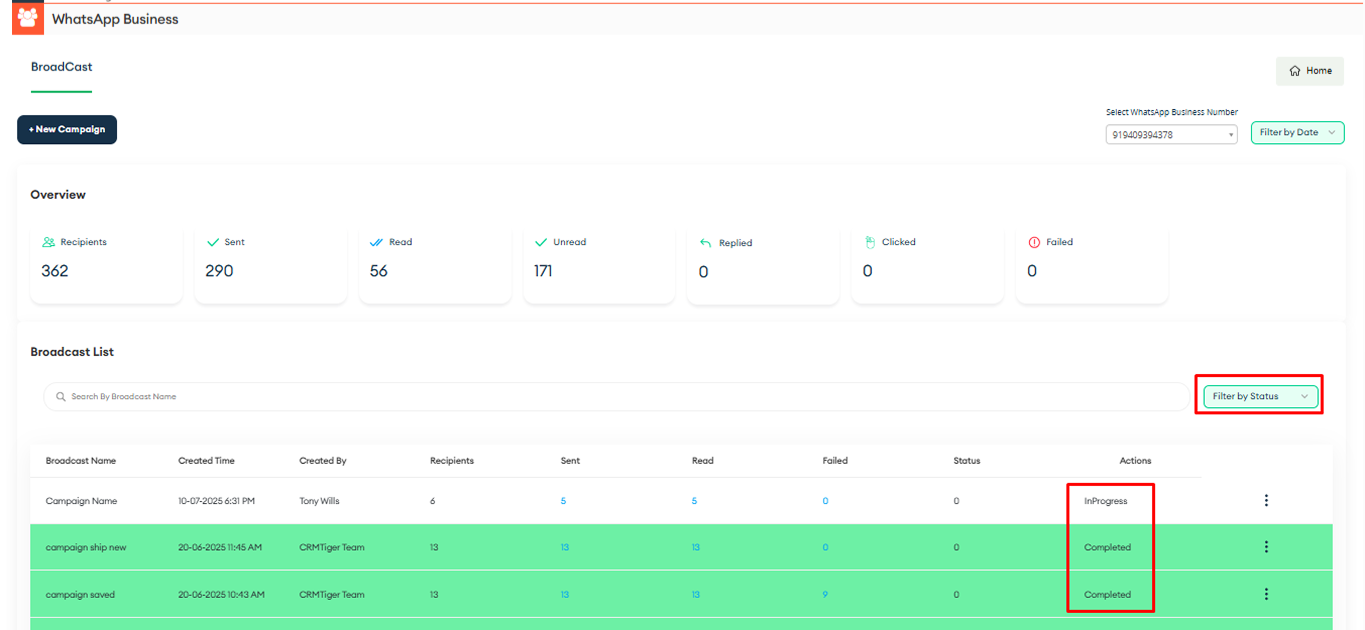This screenshot has width=1365, height=630.
Task: Open three-dot menu for campaign saved
Action: pyautogui.click(x=1266, y=594)
